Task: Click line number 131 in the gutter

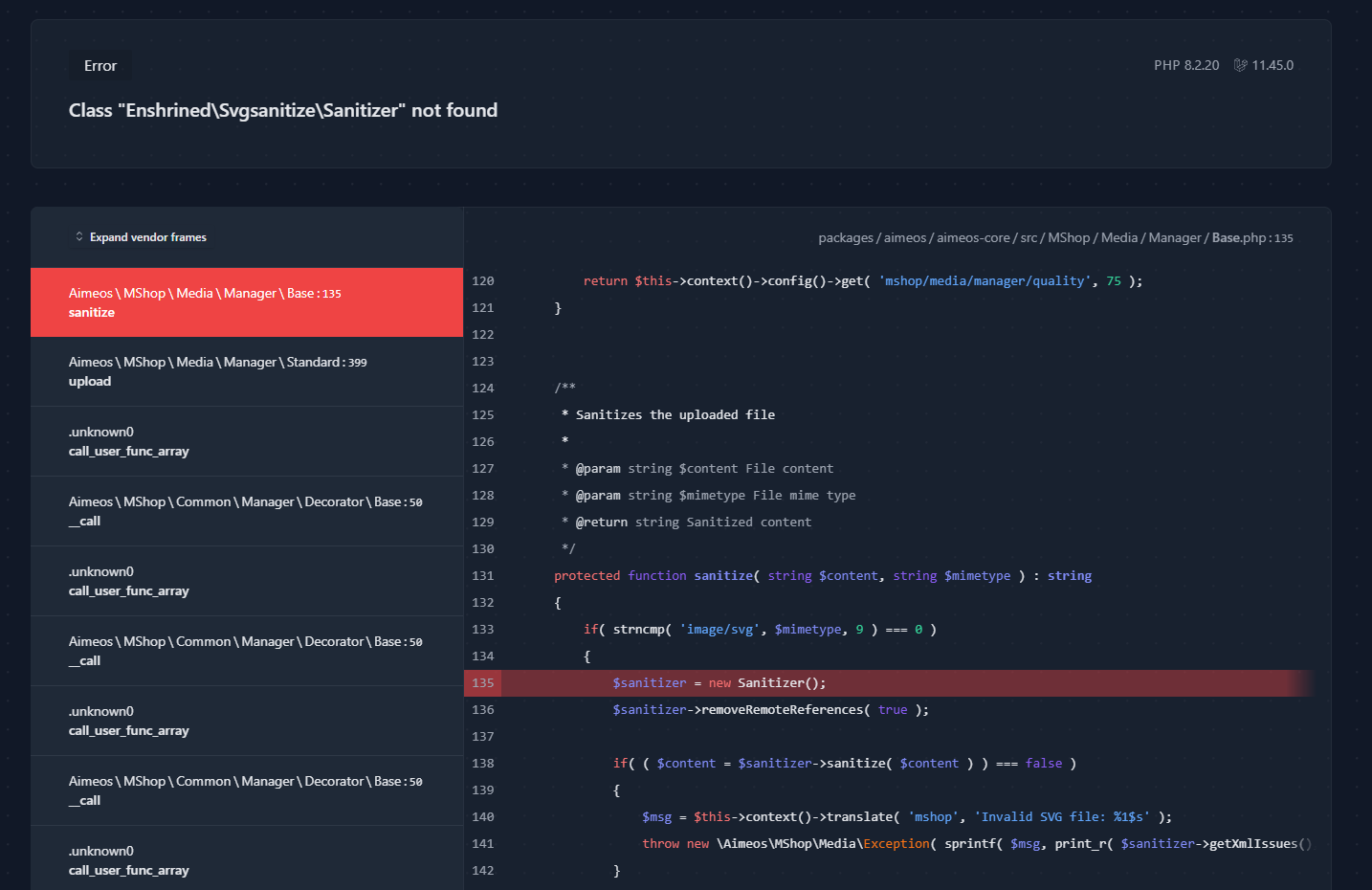Action: point(483,576)
